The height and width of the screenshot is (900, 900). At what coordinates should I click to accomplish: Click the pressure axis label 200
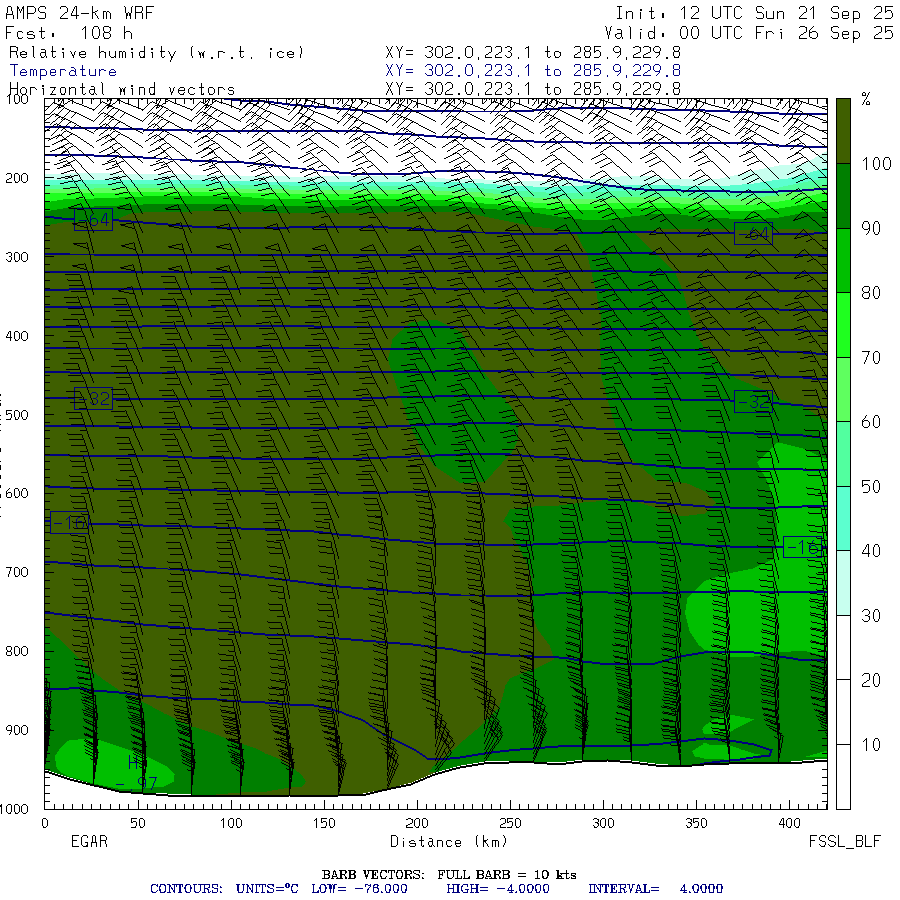click(x=17, y=178)
